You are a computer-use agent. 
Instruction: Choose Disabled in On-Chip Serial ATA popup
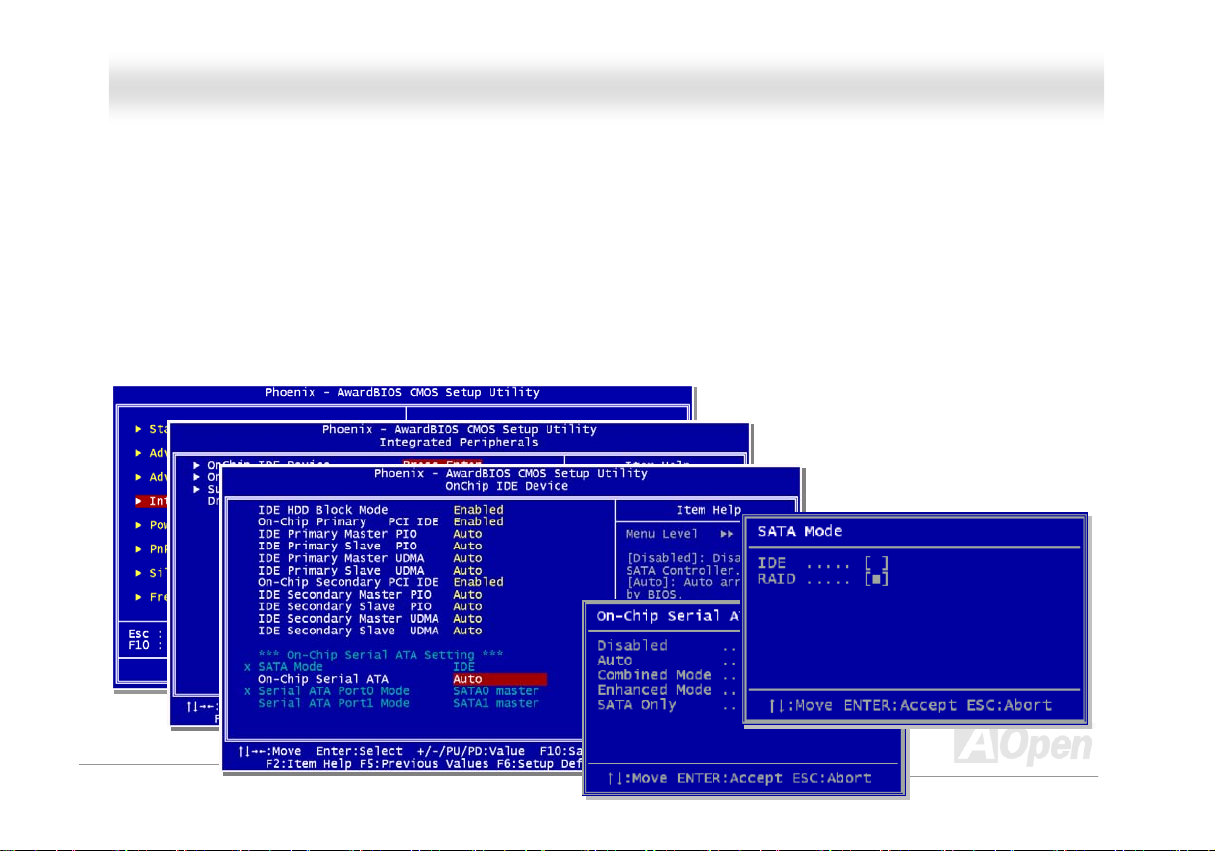pyautogui.click(x=632, y=646)
